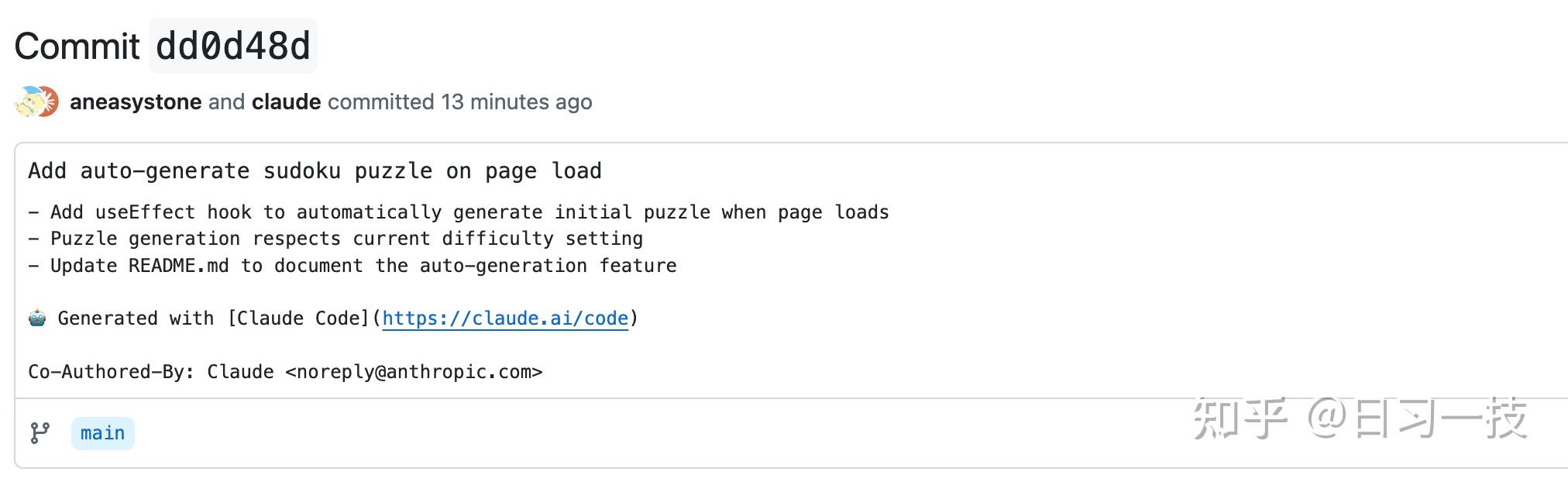Click the noreply@anthropic.com email text

coord(414,372)
